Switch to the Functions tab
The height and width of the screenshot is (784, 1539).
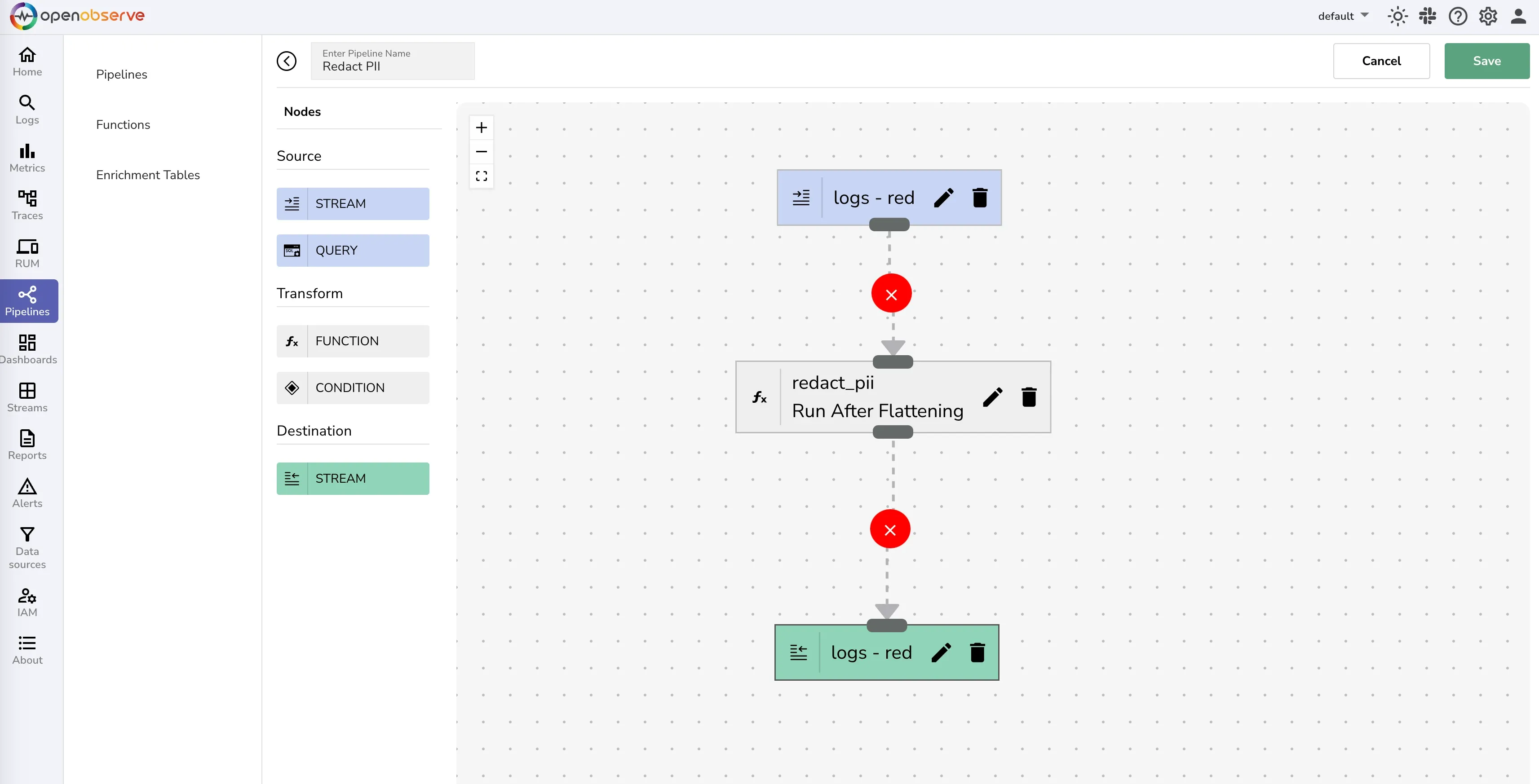[x=123, y=124]
